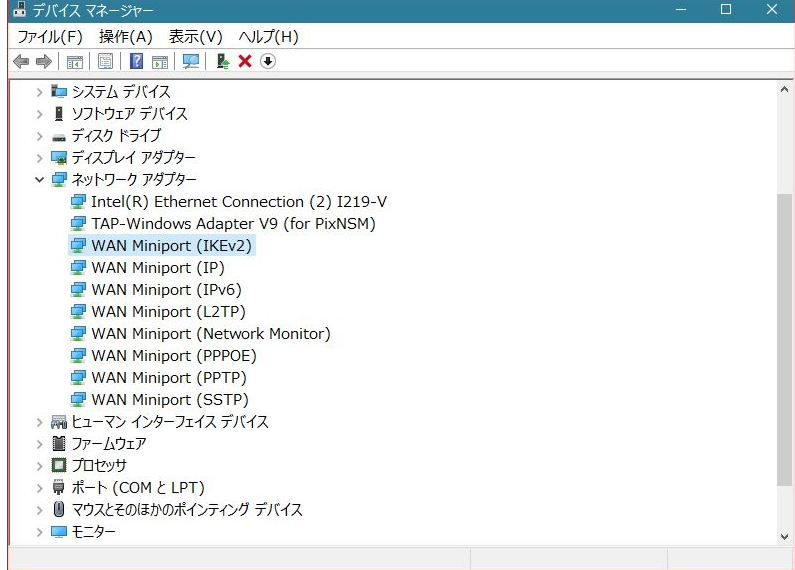Image resolution: width=795 pixels, height=570 pixels.
Task: Click the blue Help question-mark icon
Action: (136, 61)
